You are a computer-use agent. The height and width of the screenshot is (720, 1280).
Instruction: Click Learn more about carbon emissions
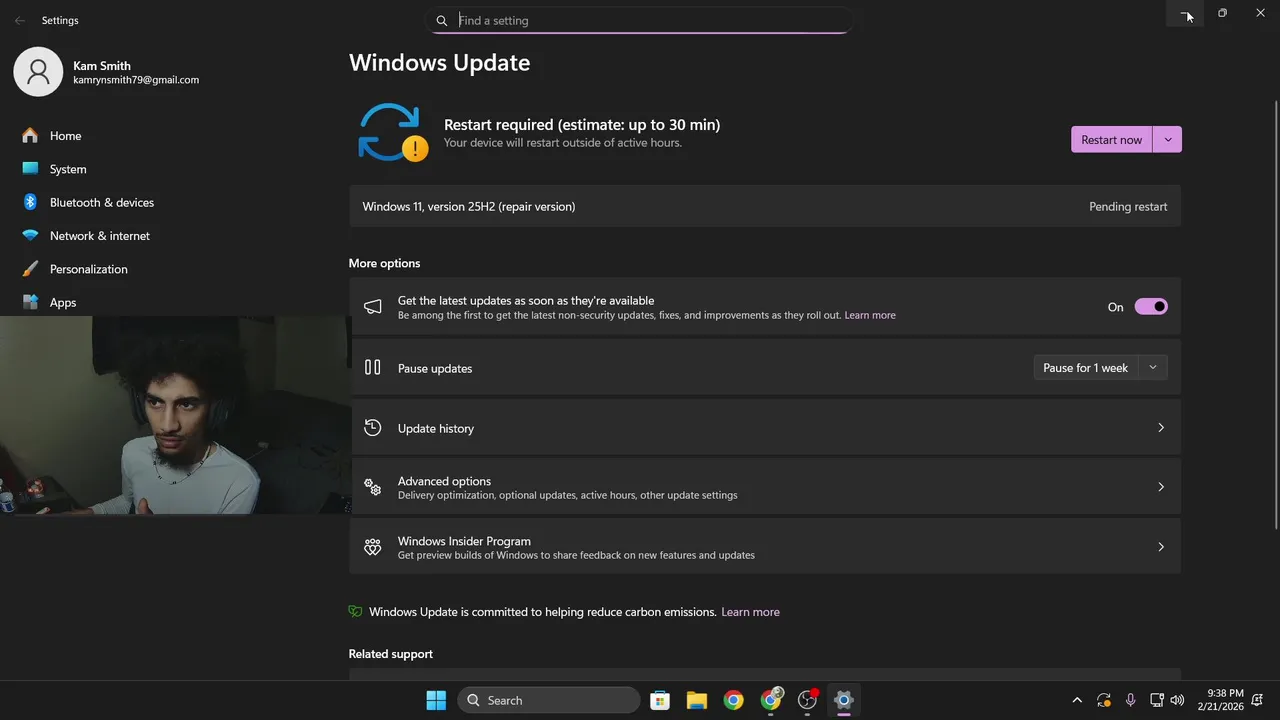point(750,612)
